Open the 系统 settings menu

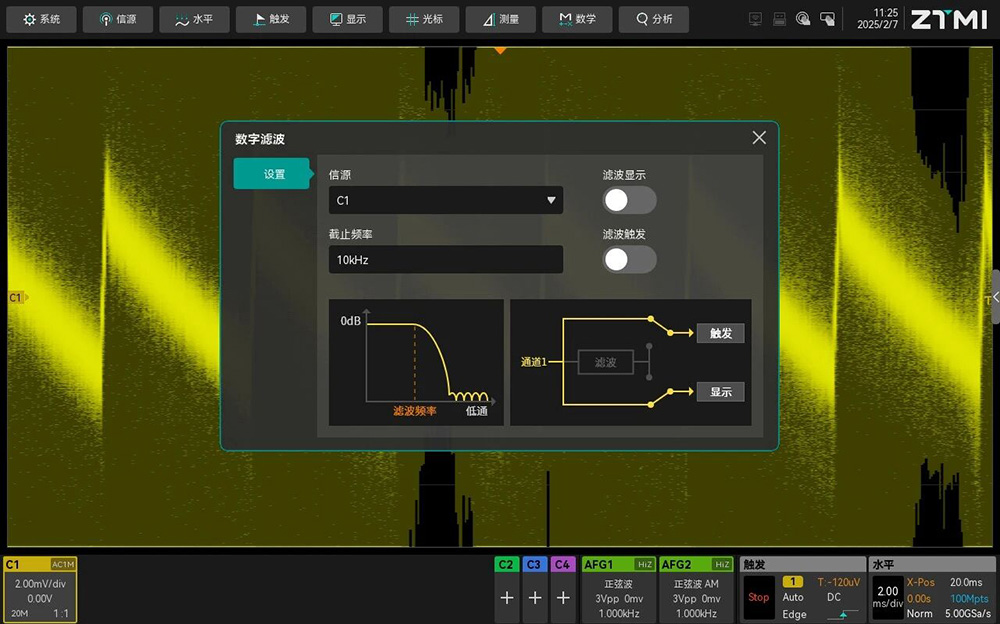point(42,19)
